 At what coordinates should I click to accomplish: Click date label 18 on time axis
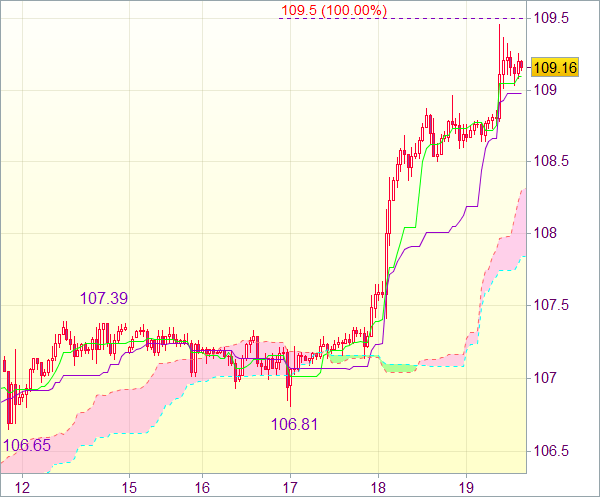click(x=378, y=488)
